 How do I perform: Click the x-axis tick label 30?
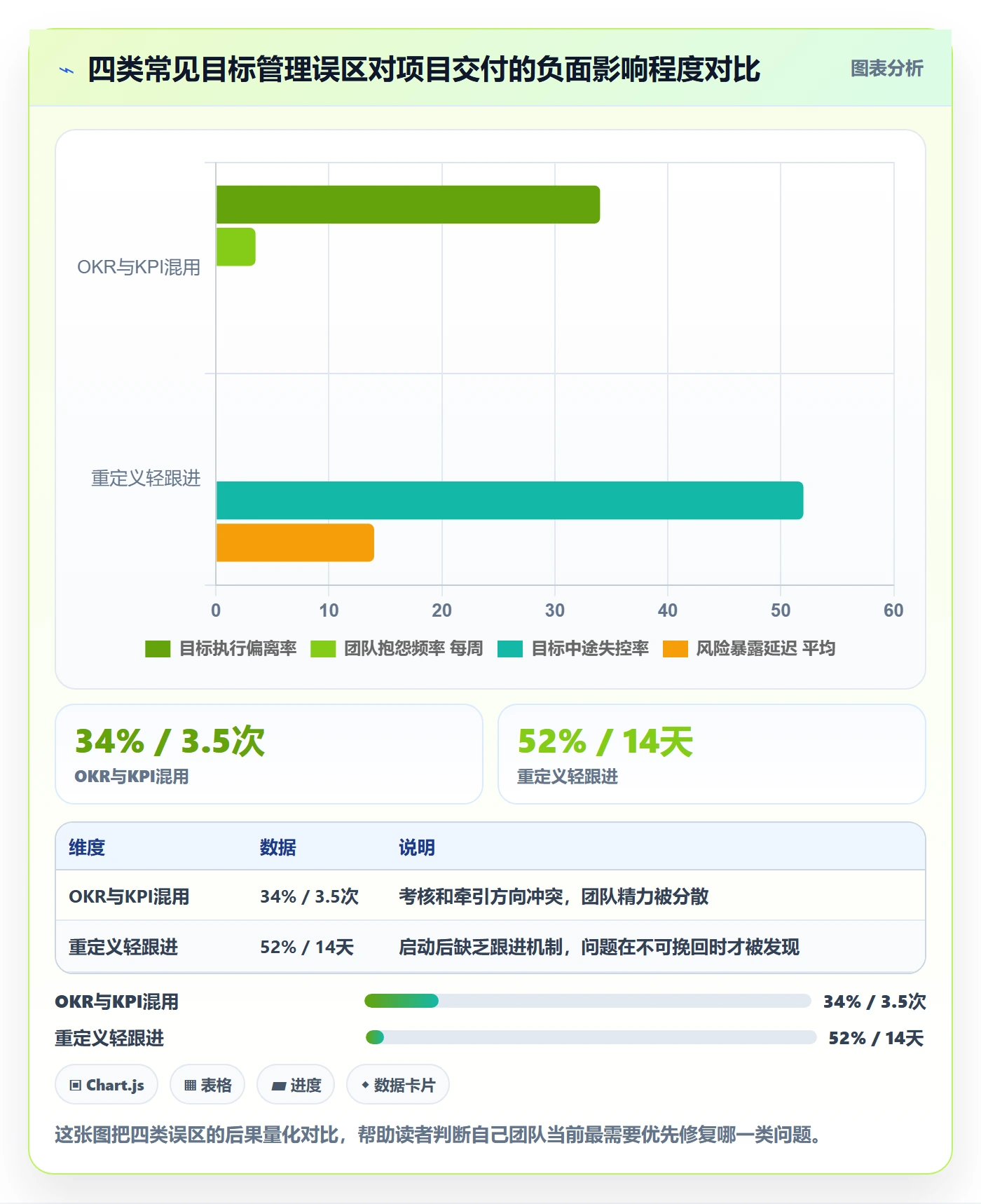click(555, 610)
